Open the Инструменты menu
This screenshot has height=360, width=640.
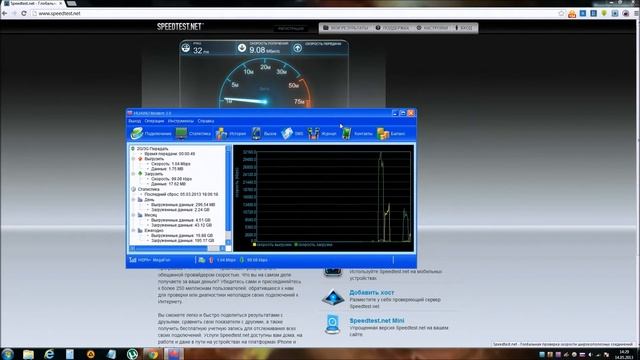click(181, 121)
